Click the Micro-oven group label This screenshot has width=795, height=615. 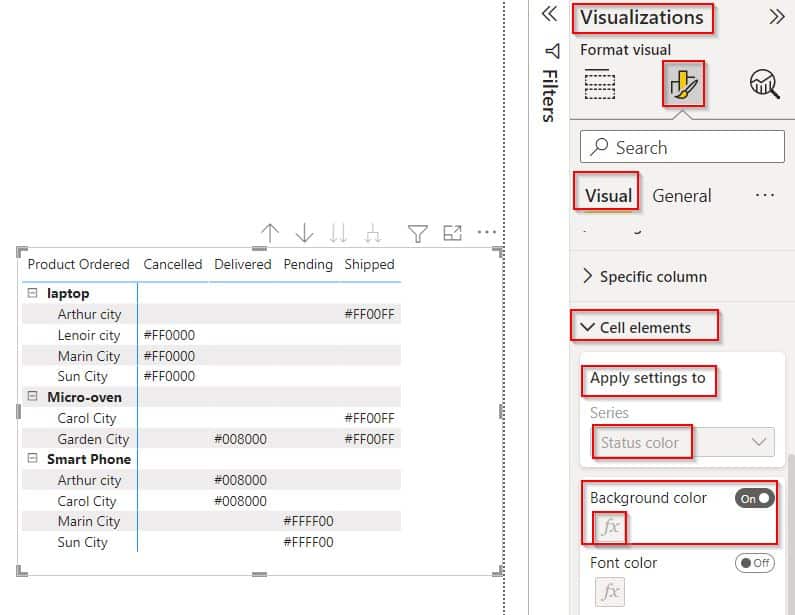(84, 397)
